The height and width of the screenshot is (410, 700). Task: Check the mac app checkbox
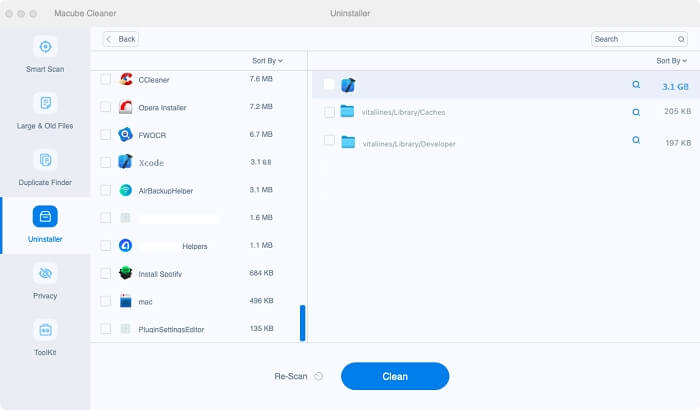pyautogui.click(x=105, y=301)
